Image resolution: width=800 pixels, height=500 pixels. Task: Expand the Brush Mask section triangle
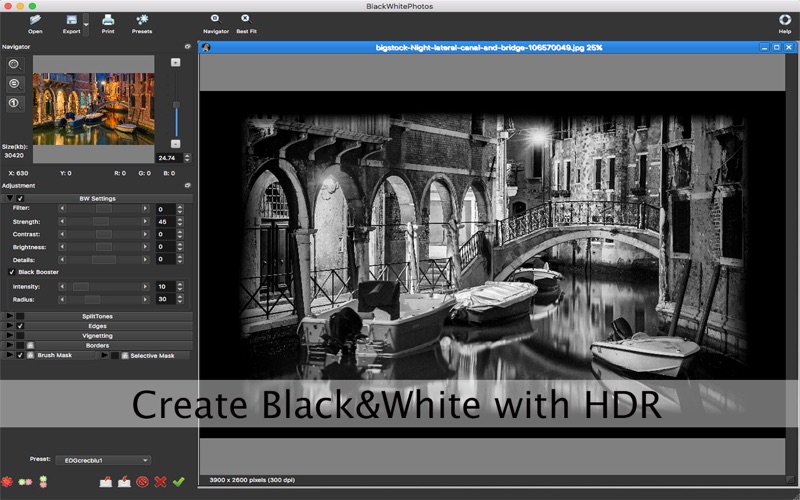point(10,355)
